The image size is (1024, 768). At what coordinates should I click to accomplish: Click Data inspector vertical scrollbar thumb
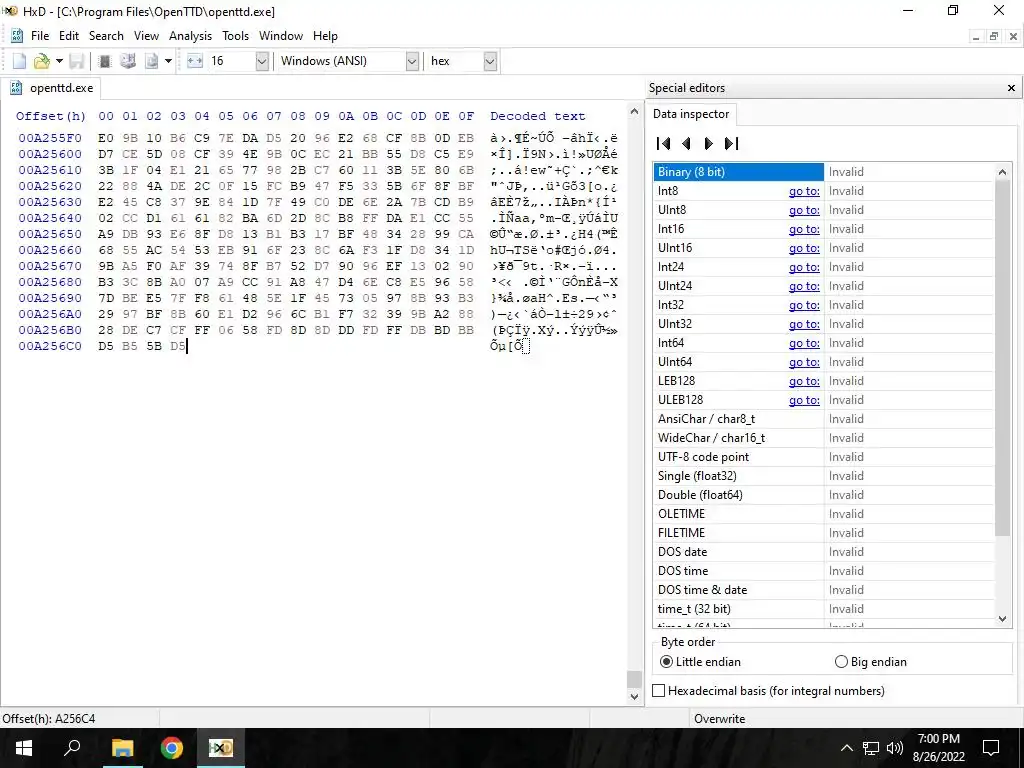tap(1002, 358)
